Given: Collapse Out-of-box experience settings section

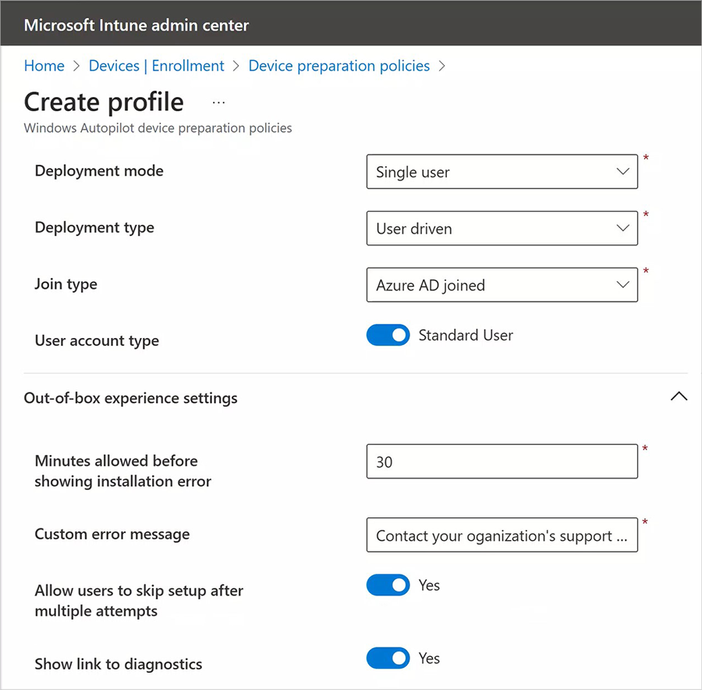Looking at the screenshot, I should (x=679, y=397).
